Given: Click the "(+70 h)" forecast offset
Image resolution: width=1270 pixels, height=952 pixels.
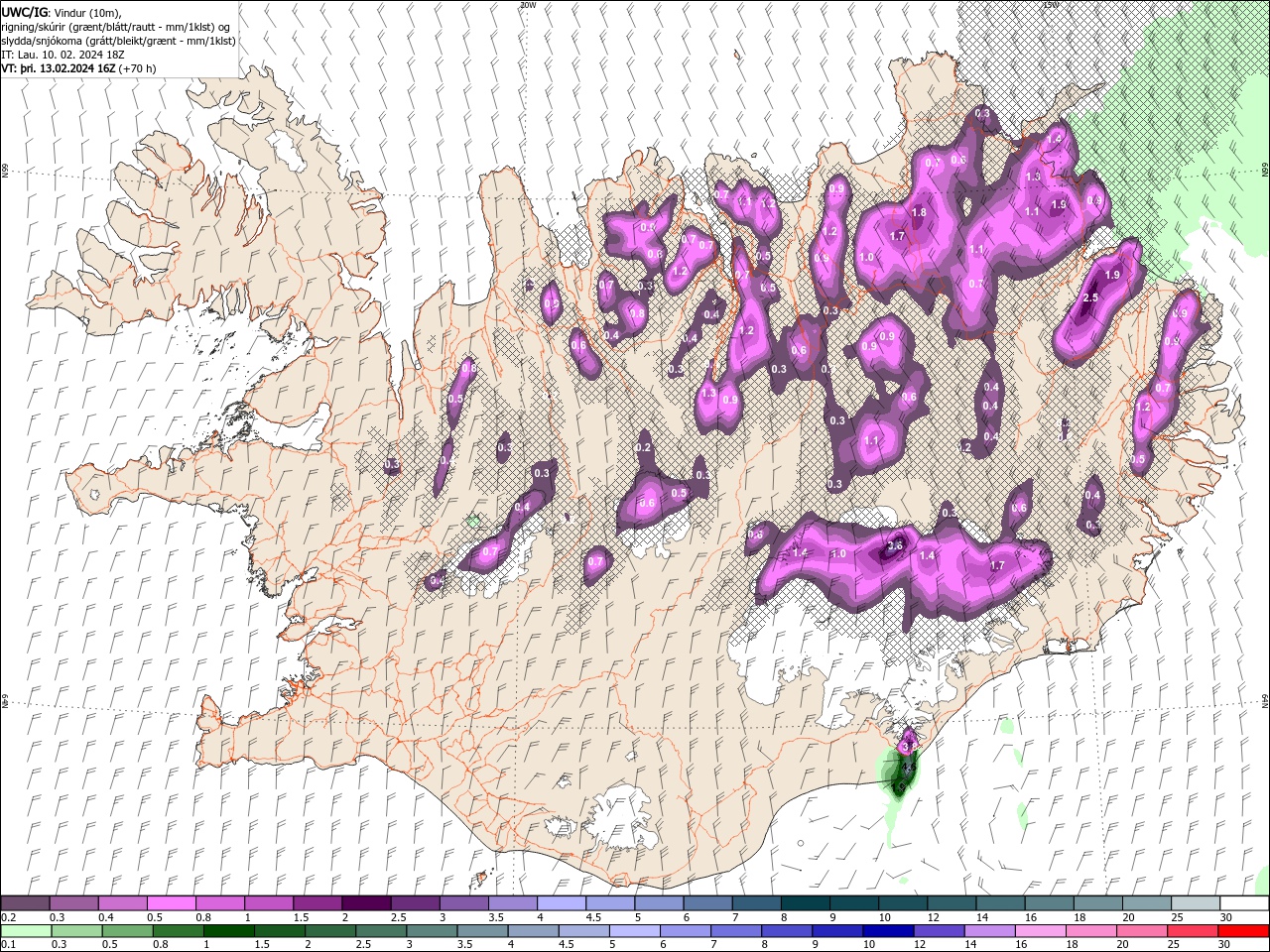Looking at the screenshot, I should pyautogui.click(x=137, y=68).
